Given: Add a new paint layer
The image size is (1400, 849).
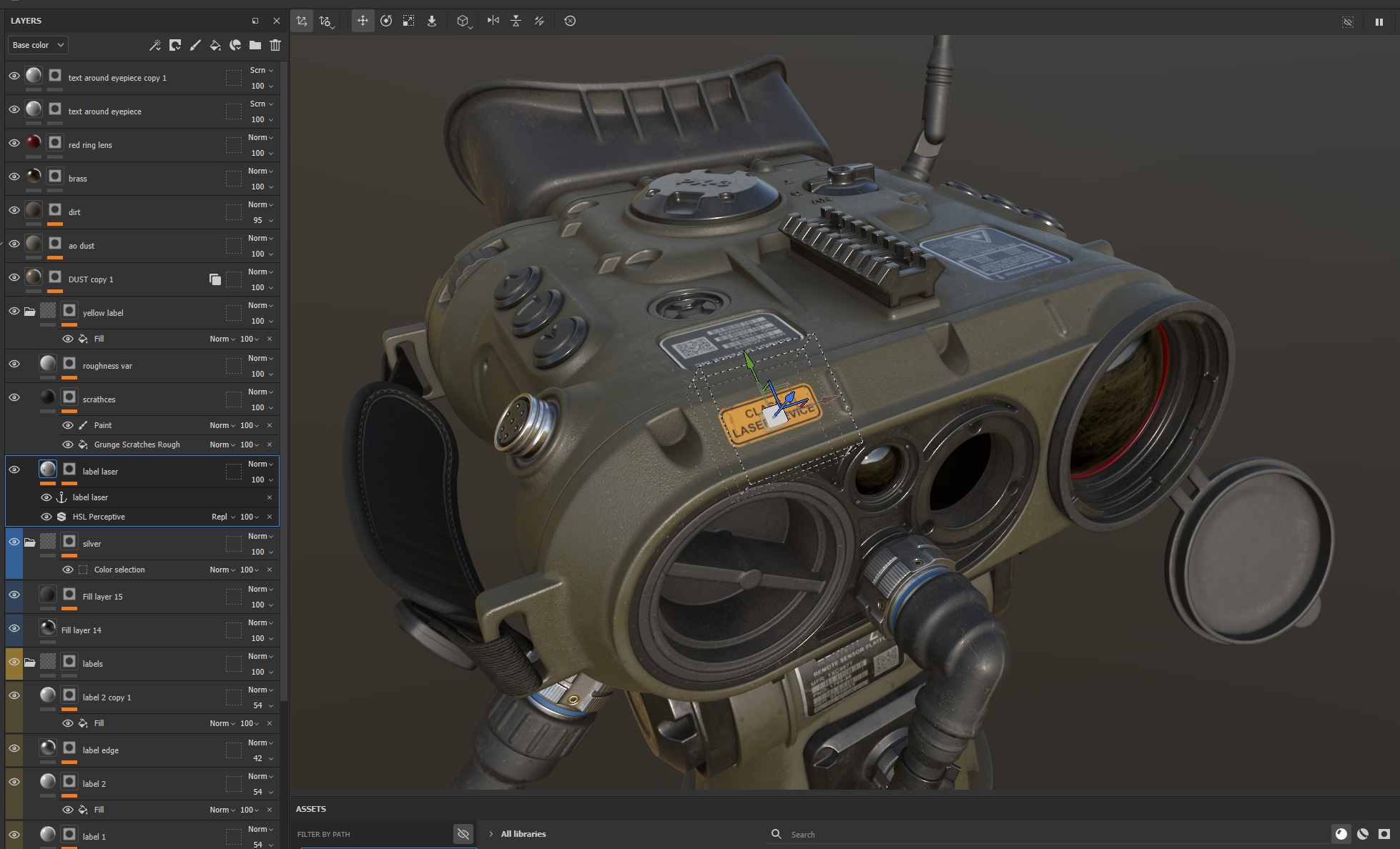Looking at the screenshot, I should click(x=195, y=45).
